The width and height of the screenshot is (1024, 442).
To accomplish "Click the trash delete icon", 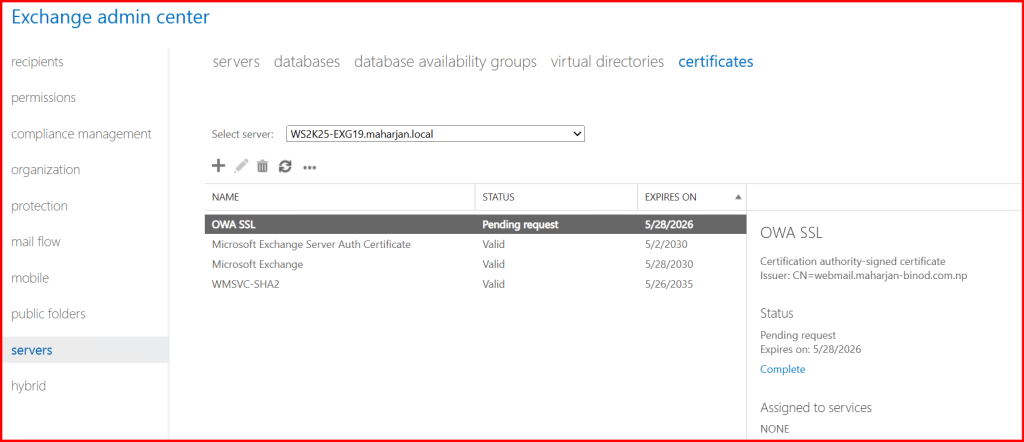I will (262, 166).
